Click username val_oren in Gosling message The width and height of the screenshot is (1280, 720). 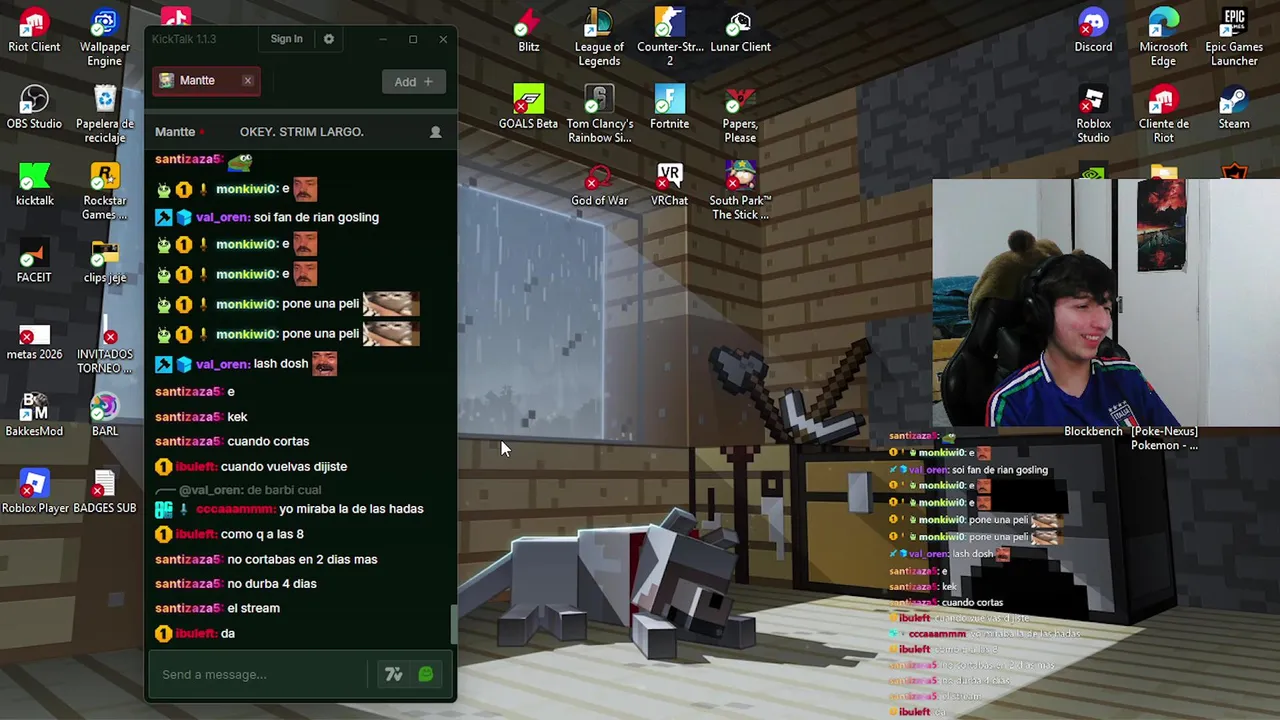pos(222,217)
